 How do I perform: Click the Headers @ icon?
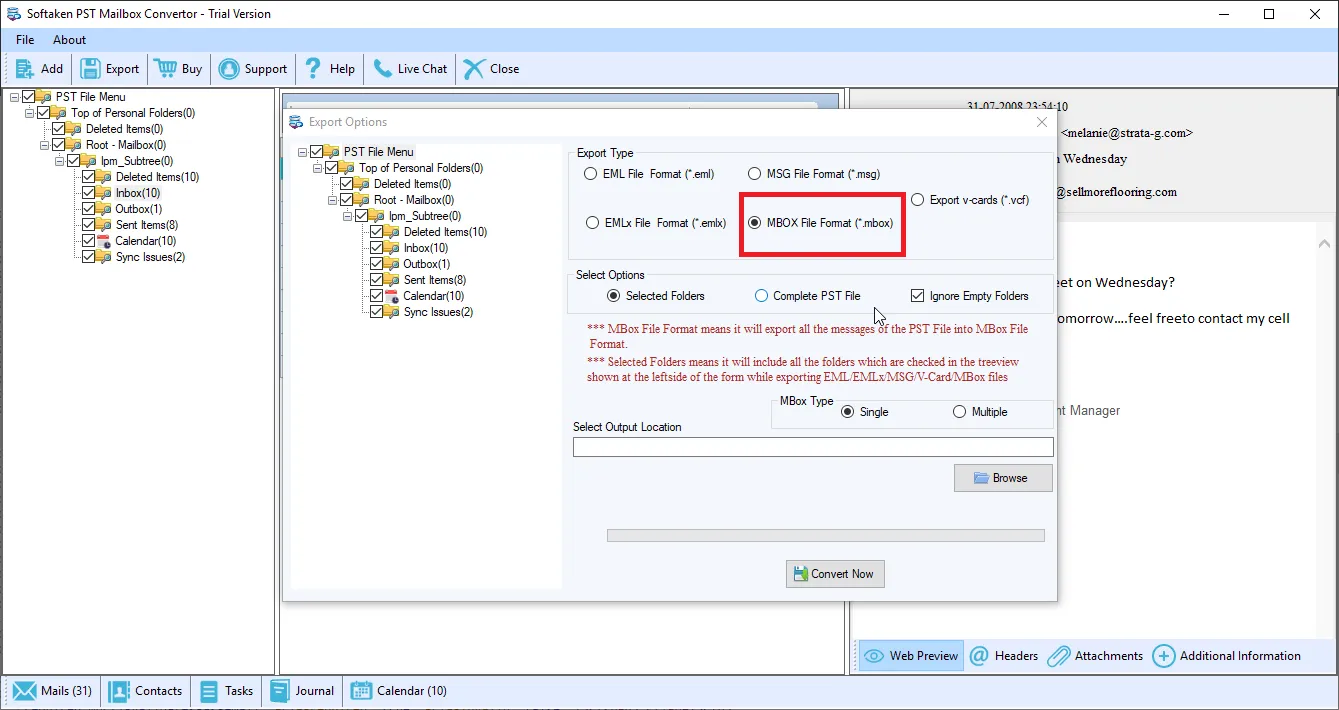979,656
